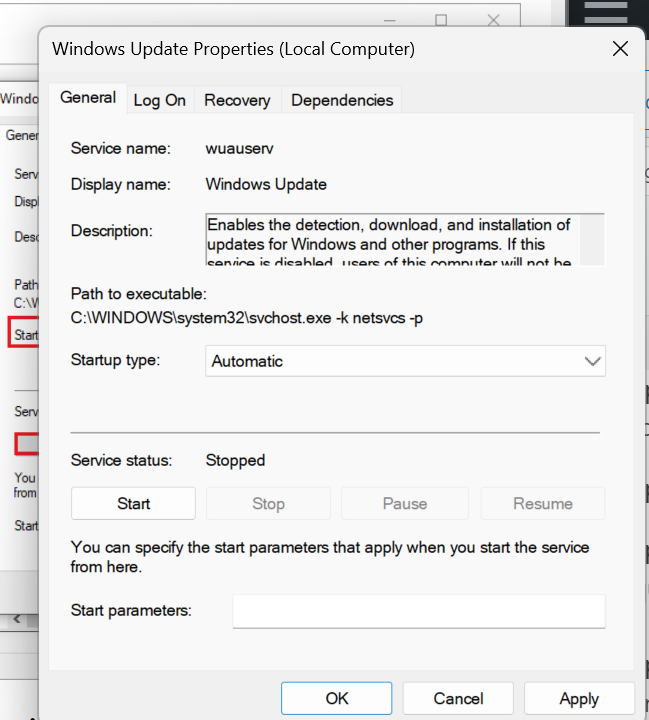Viewport: 649px width, 720px height.
Task: Click the minimize icon of background window
Action: [389, 20]
